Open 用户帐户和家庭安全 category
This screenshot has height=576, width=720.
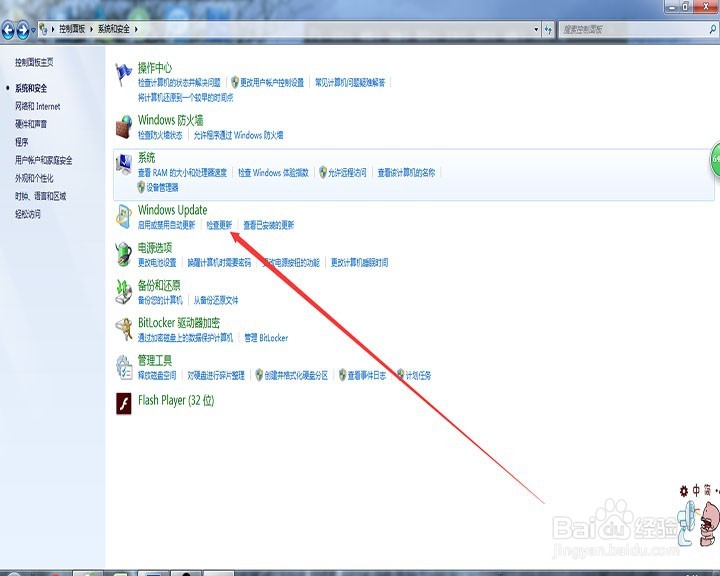pos(44,160)
